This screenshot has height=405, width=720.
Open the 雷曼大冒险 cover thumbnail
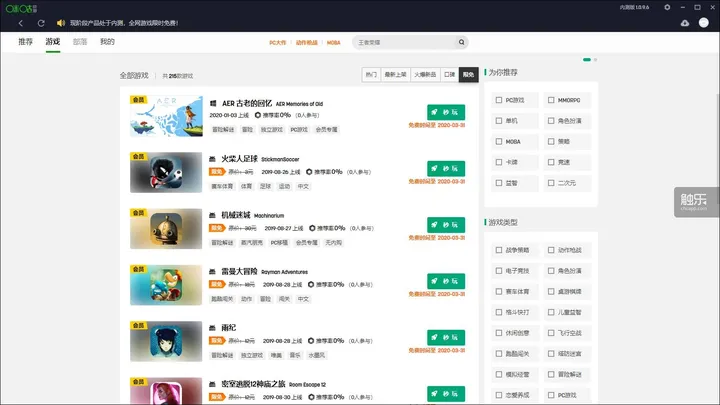coord(166,285)
